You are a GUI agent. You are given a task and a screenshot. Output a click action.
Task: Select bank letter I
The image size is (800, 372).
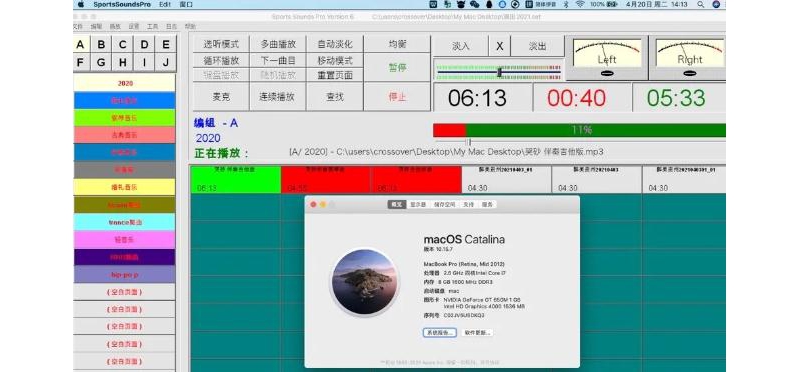pos(144,62)
